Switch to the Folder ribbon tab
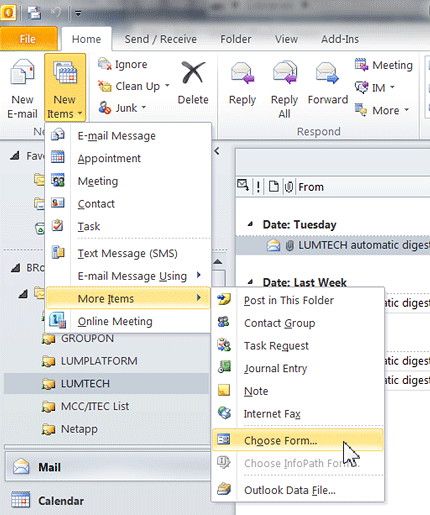 [236, 39]
